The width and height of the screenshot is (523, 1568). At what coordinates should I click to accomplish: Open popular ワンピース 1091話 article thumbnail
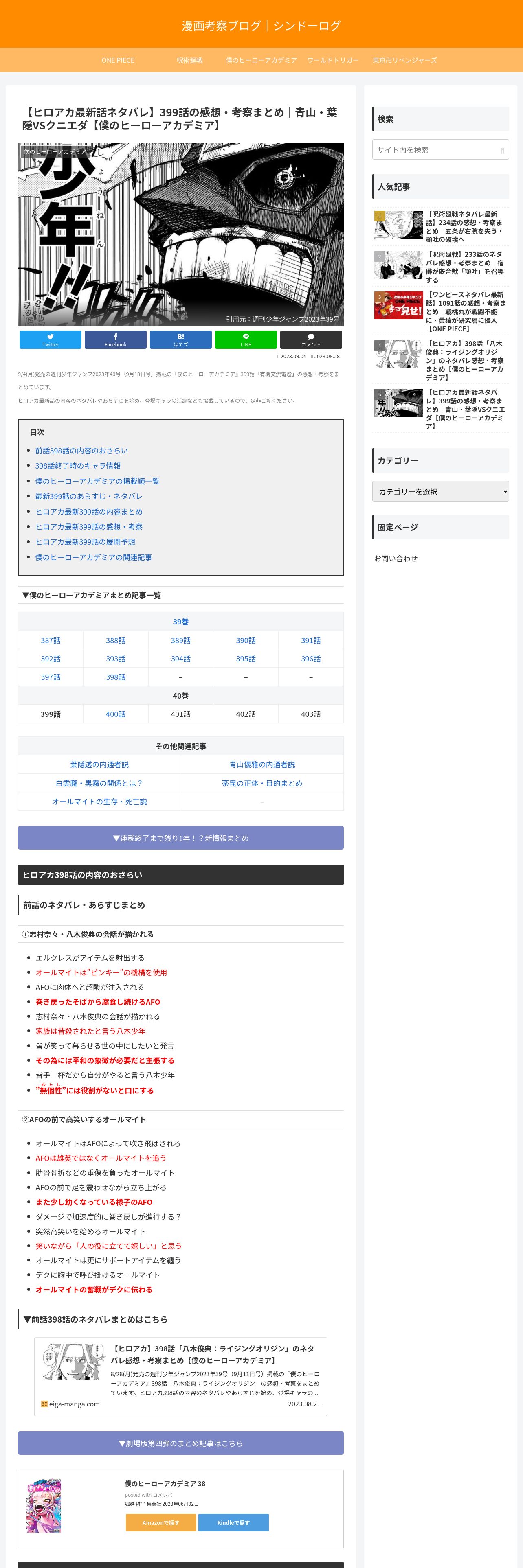click(399, 305)
